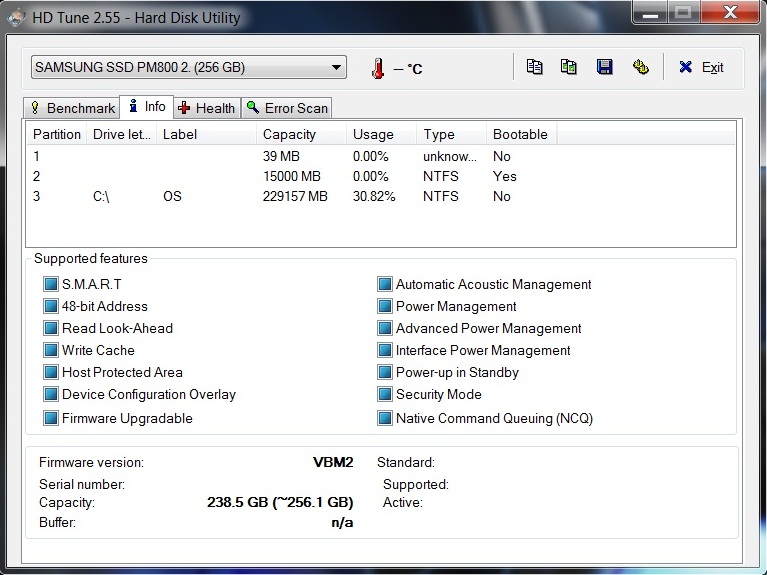Toggle the Read Look-Ahead checkbox
The height and width of the screenshot is (575, 767).
pos(51,328)
